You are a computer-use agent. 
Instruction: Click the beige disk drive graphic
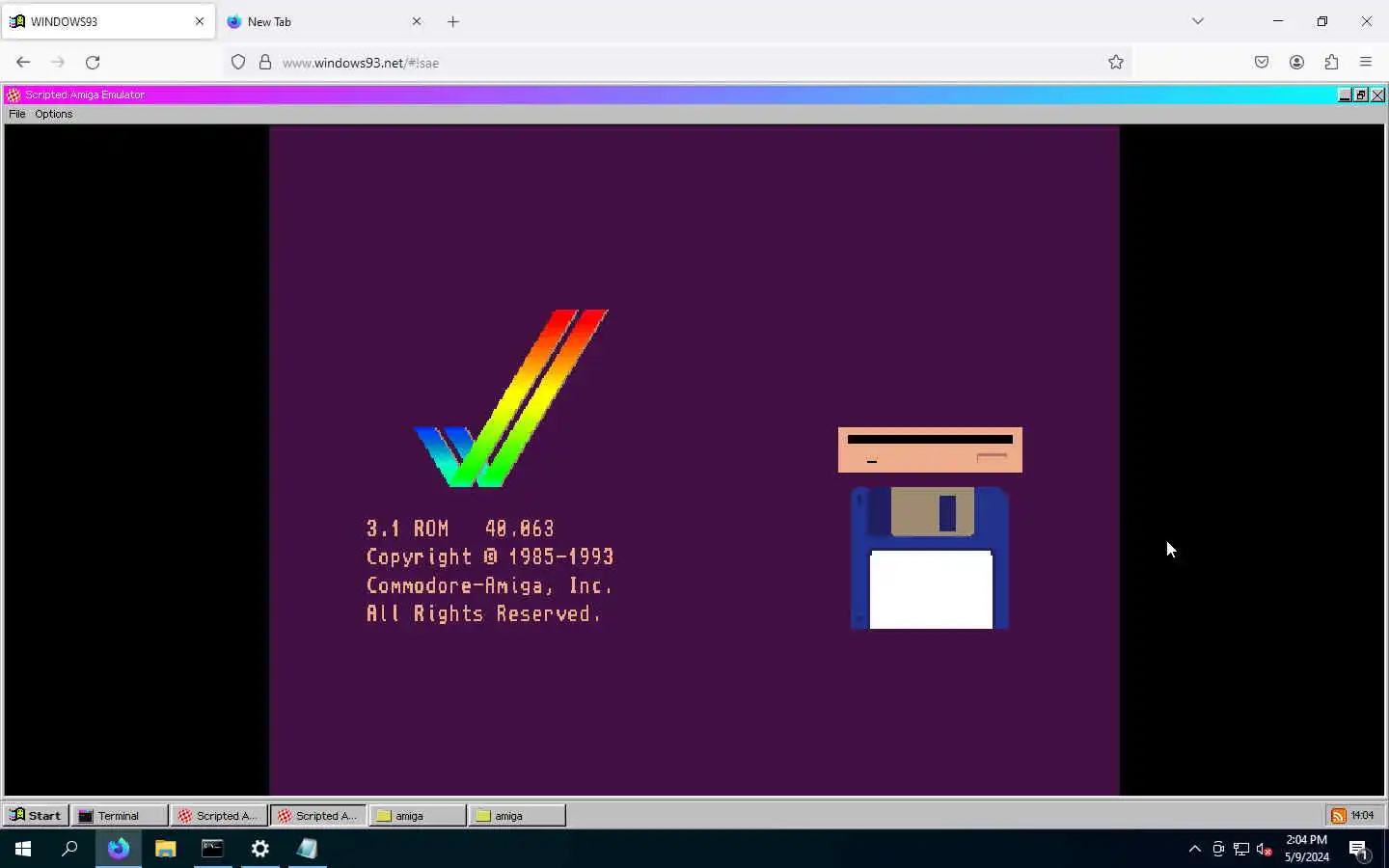930,449
